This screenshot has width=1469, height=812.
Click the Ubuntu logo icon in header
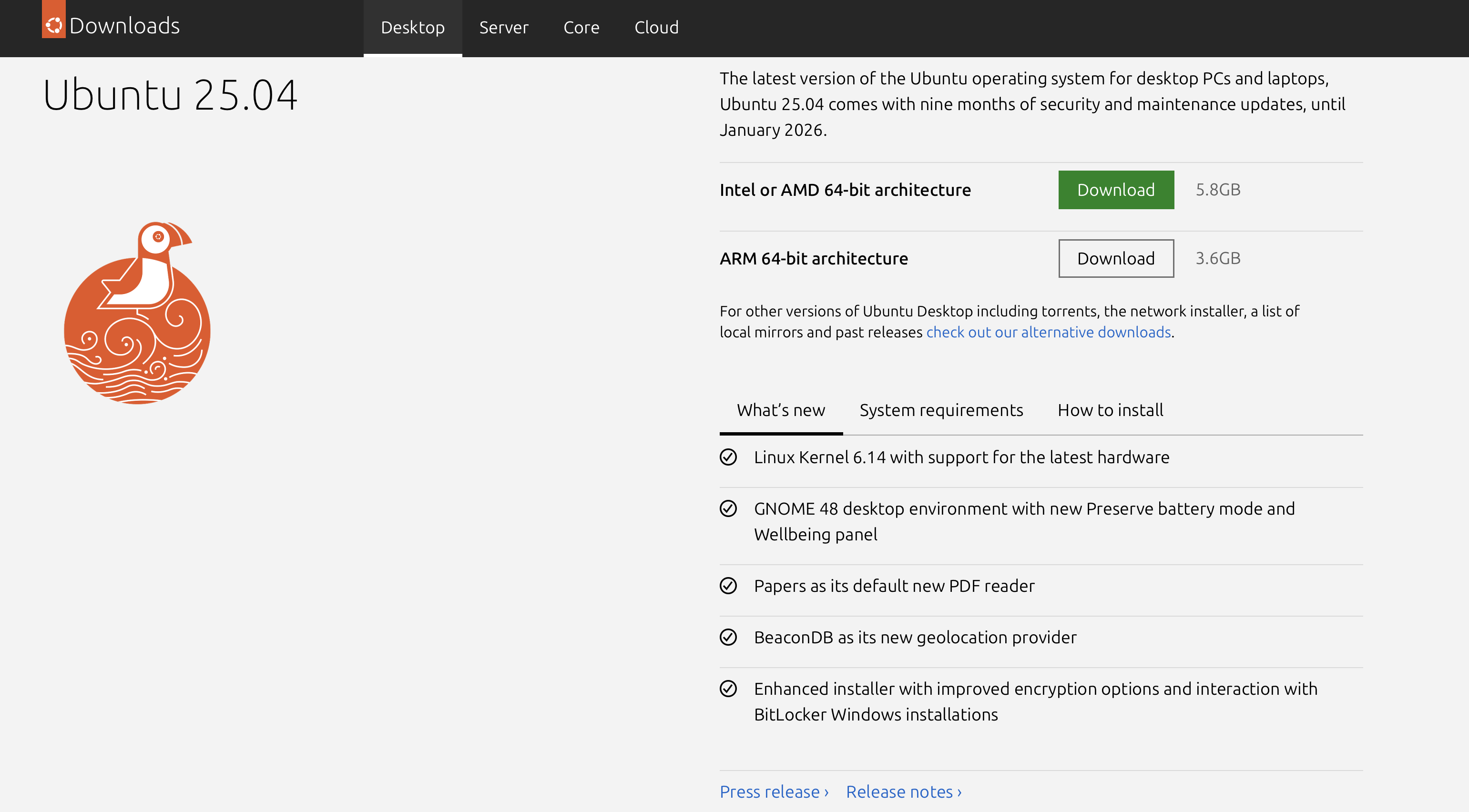(53, 24)
